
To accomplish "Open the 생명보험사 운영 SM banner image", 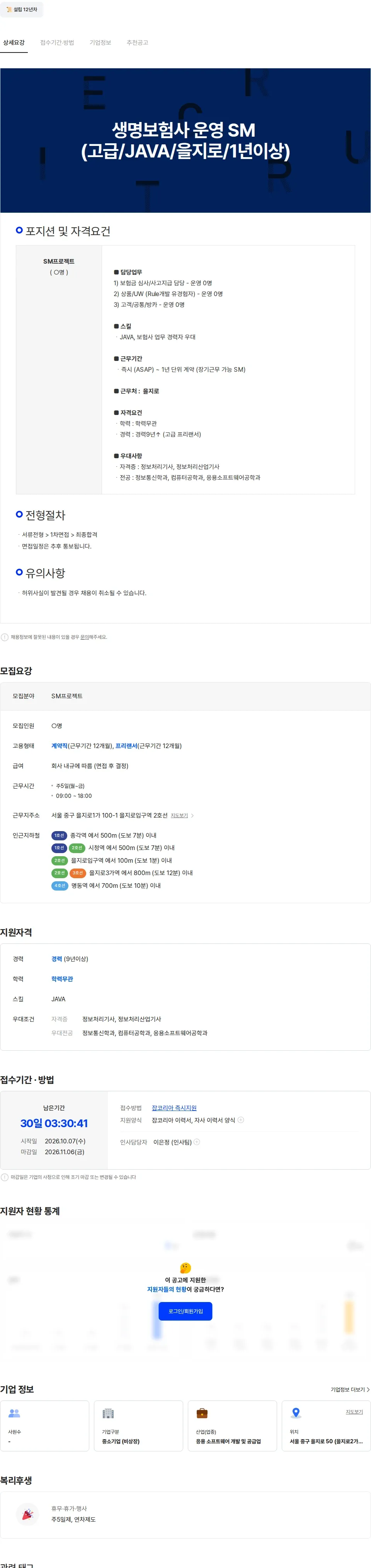I will pos(185,141).
